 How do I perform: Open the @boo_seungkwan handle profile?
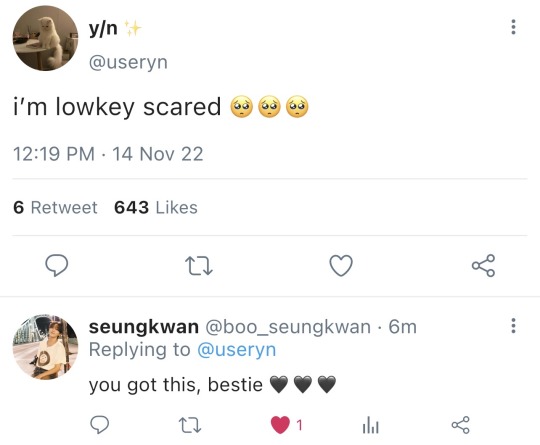[288, 327]
